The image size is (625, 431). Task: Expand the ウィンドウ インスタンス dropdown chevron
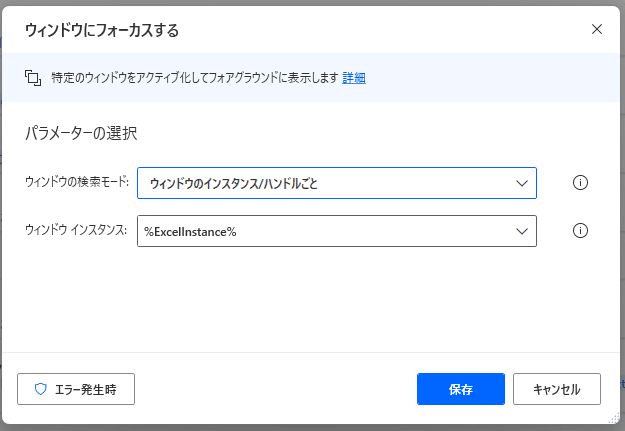(x=522, y=231)
